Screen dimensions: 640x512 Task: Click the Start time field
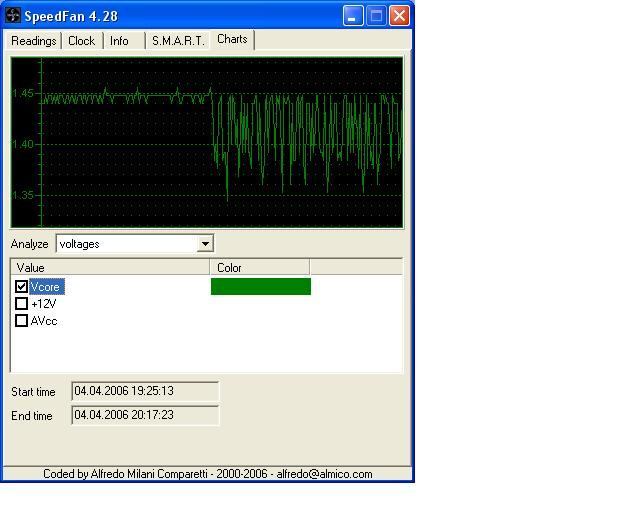(x=145, y=391)
